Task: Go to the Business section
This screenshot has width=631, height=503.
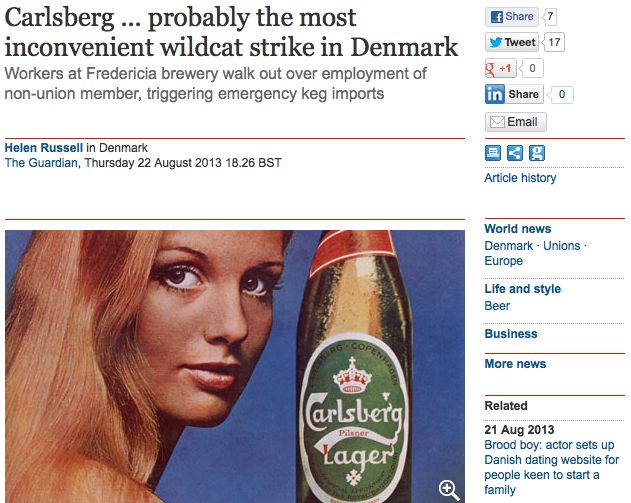Action: 511,334
